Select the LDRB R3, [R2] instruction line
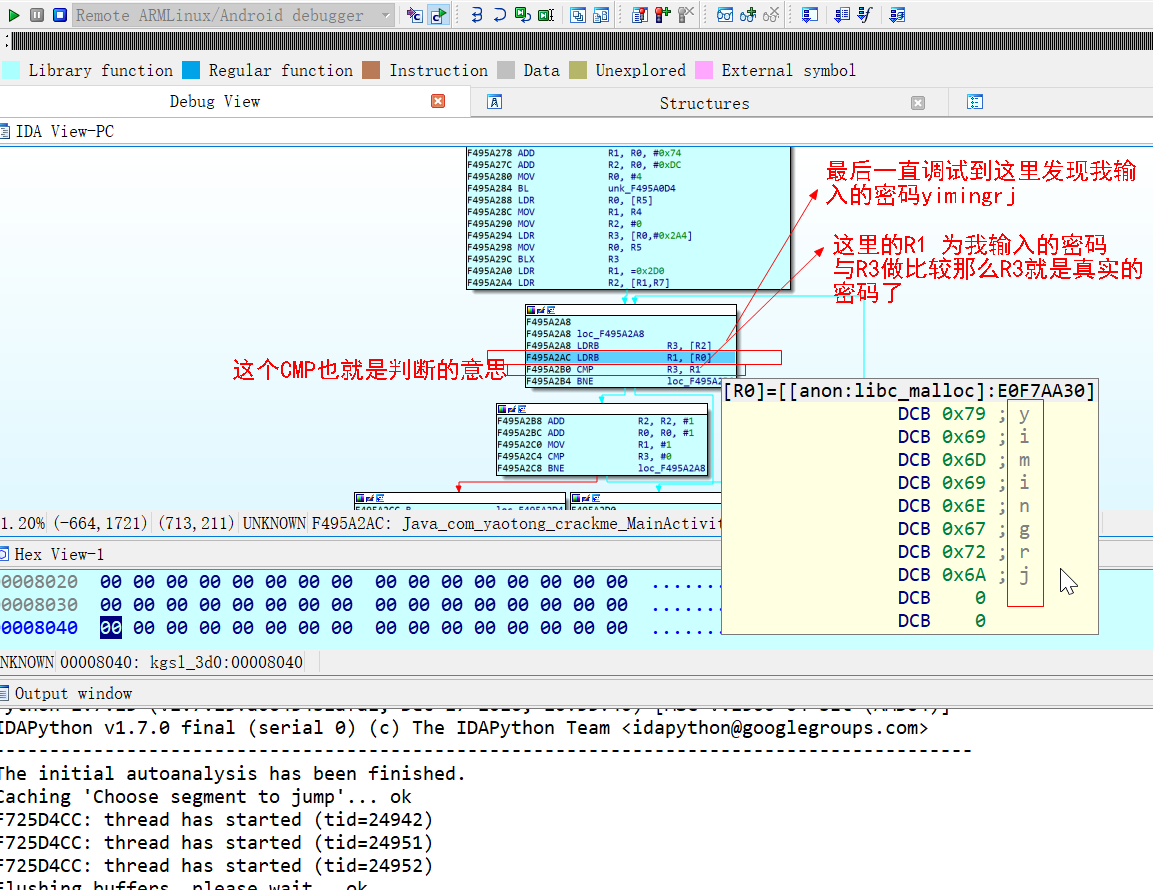 [630, 346]
